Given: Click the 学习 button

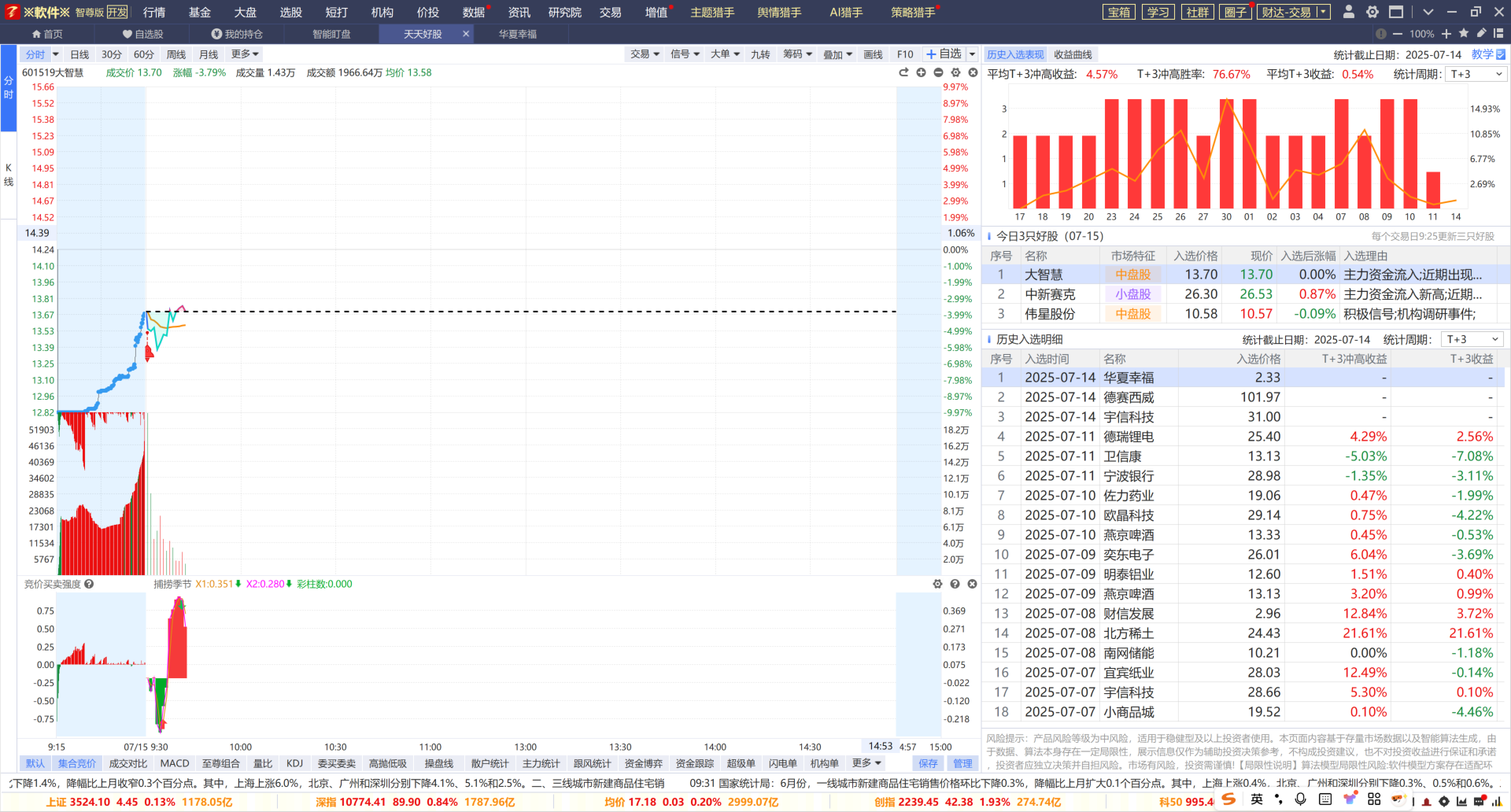Looking at the screenshot, I should [1158, 12].
